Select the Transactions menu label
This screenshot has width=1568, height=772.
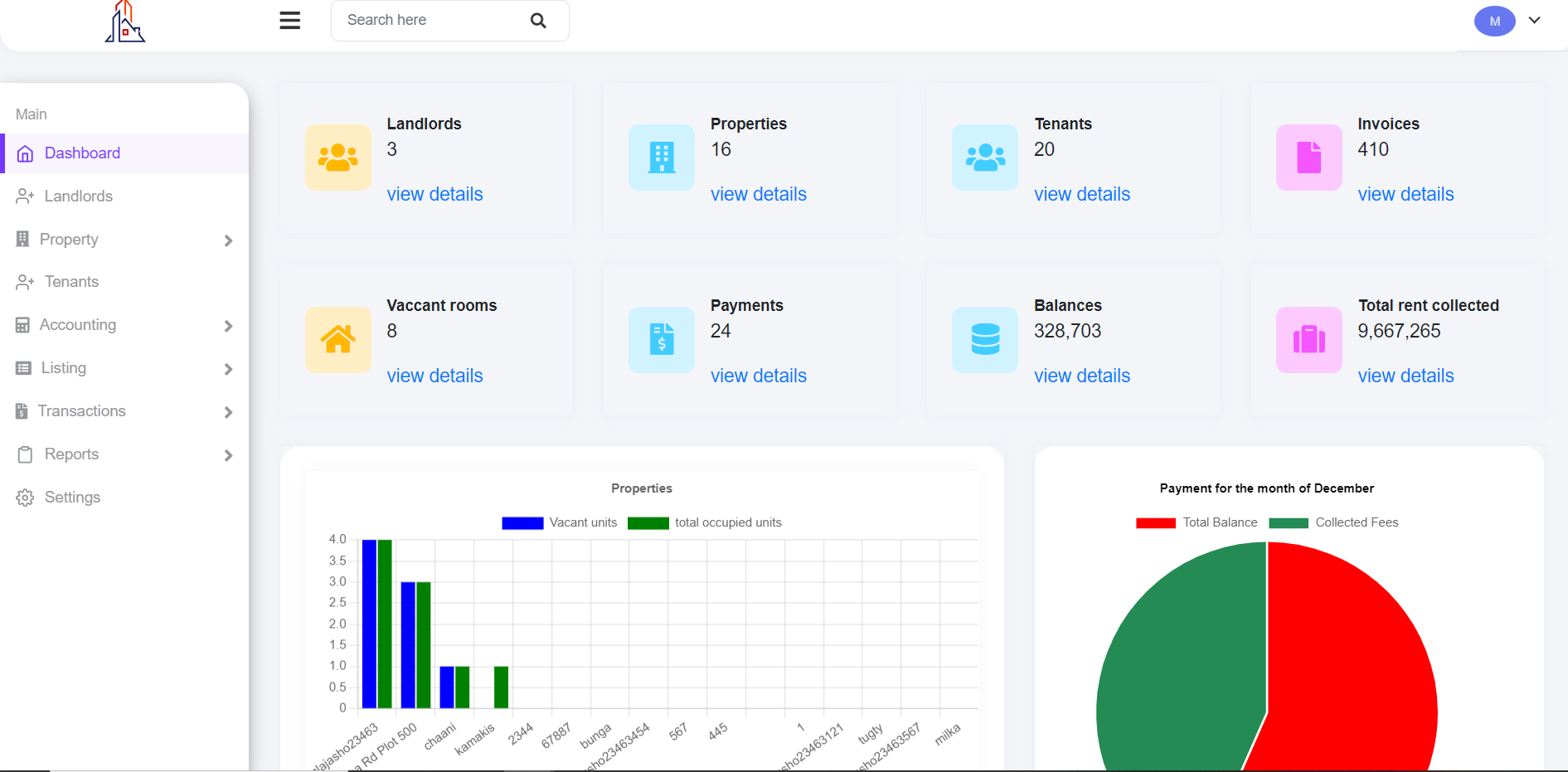[x=81, y=411]
